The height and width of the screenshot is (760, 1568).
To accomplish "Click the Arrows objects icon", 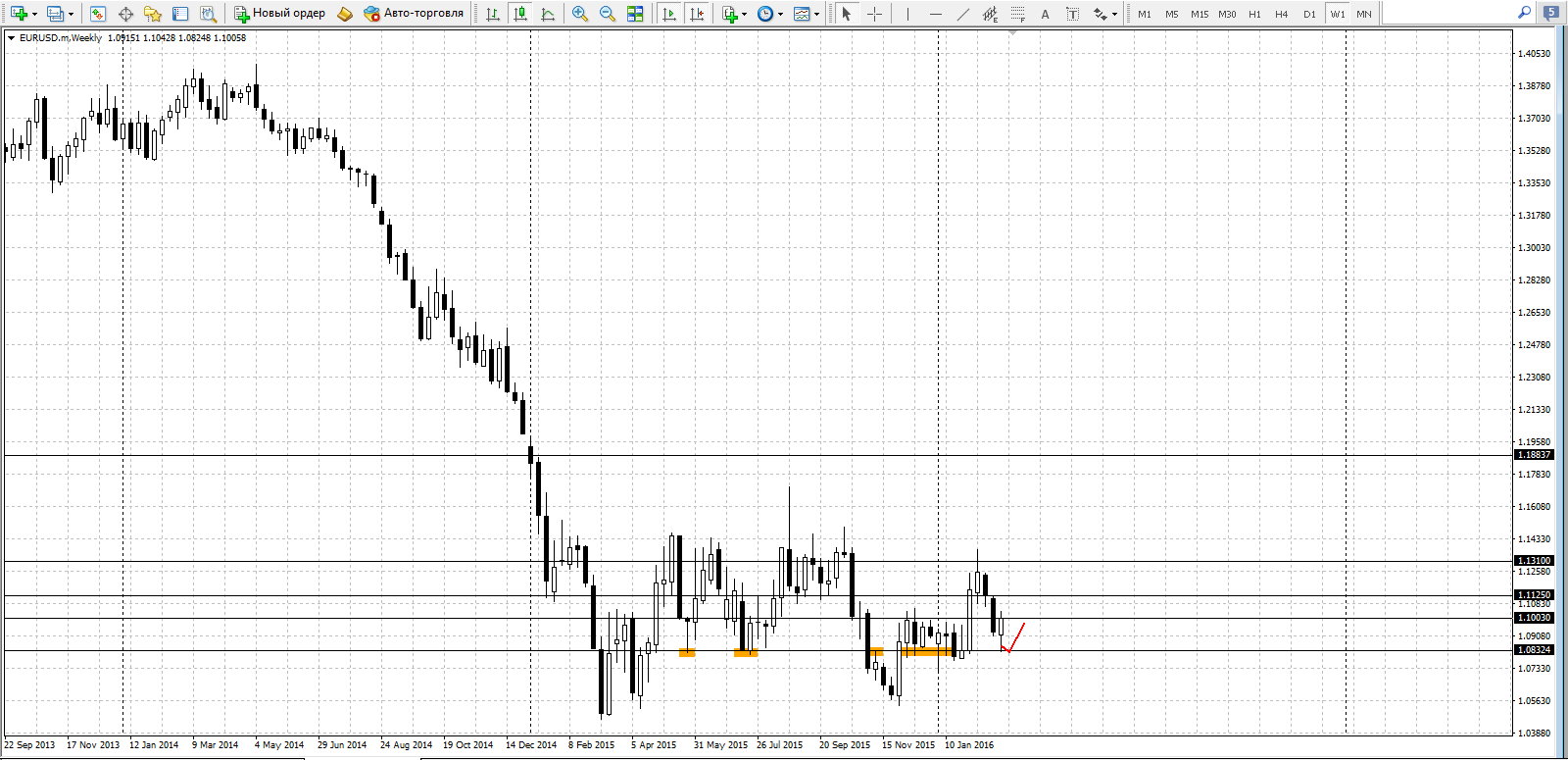I will [x=1100, y=14].
